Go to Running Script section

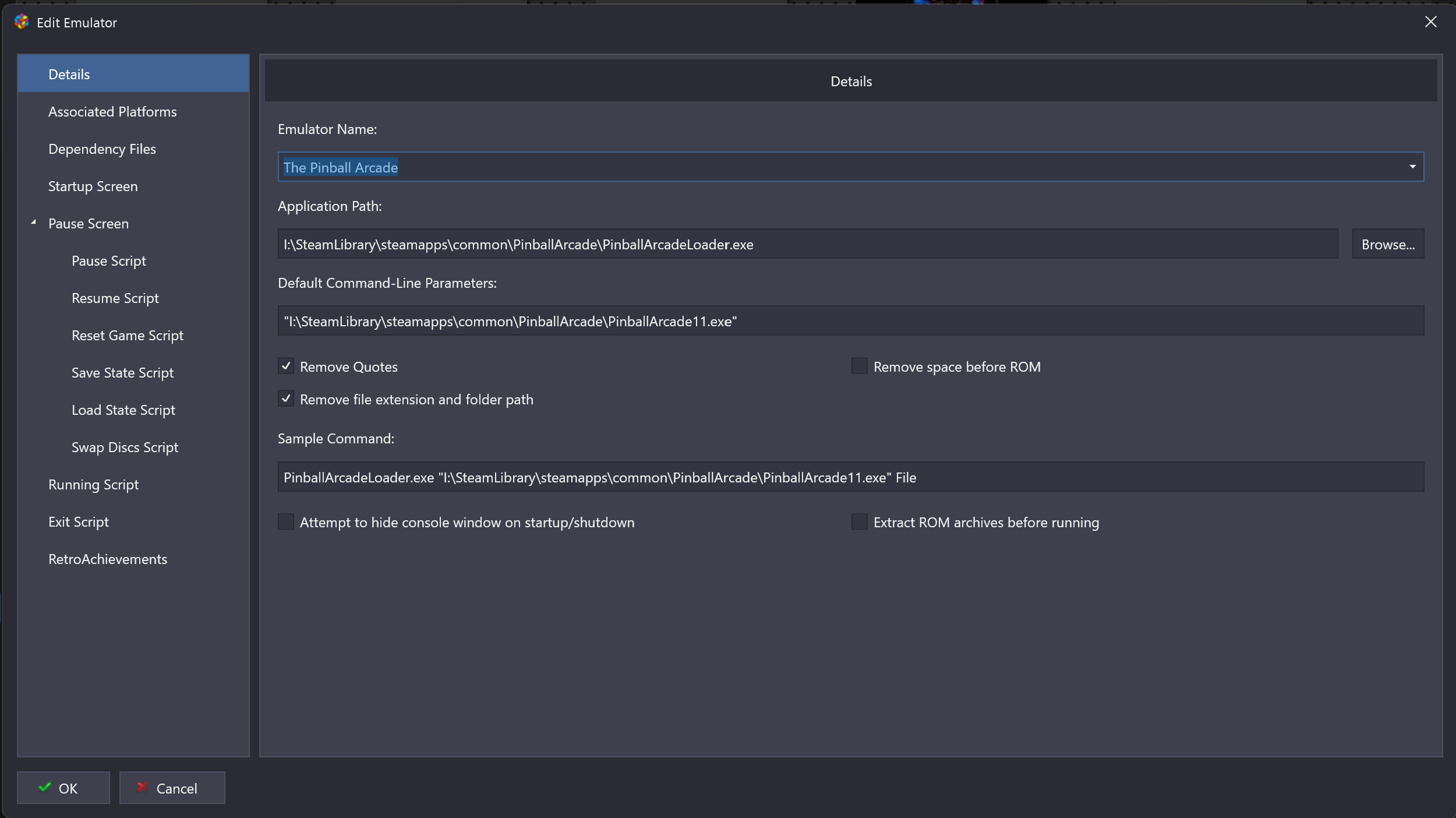(133, 484)
